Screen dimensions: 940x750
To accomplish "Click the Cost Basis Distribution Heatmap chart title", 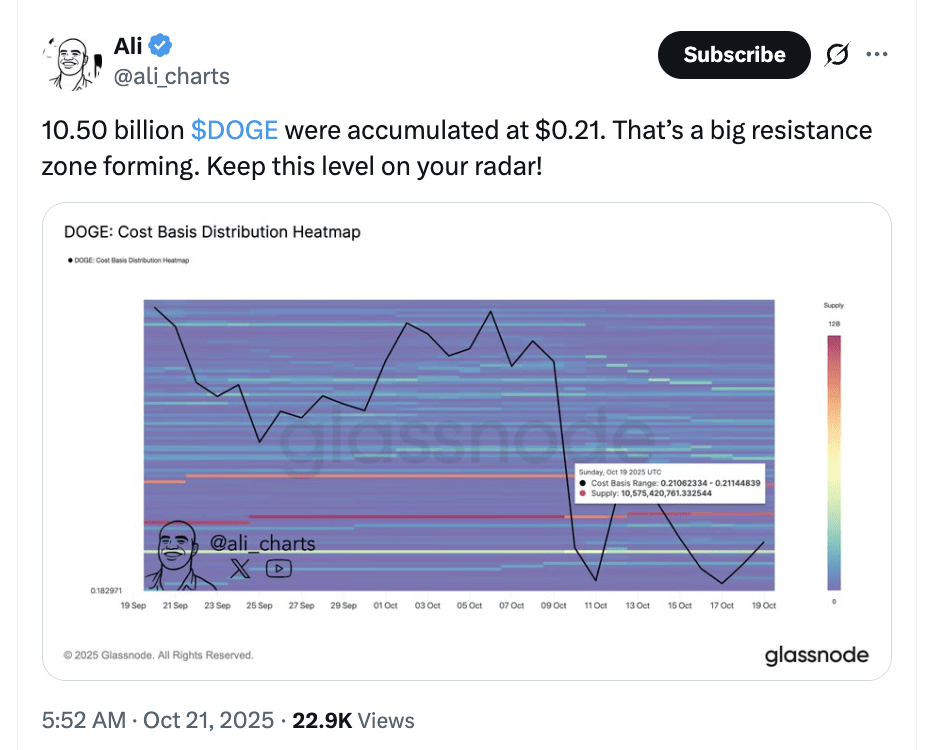I will 212,232.
